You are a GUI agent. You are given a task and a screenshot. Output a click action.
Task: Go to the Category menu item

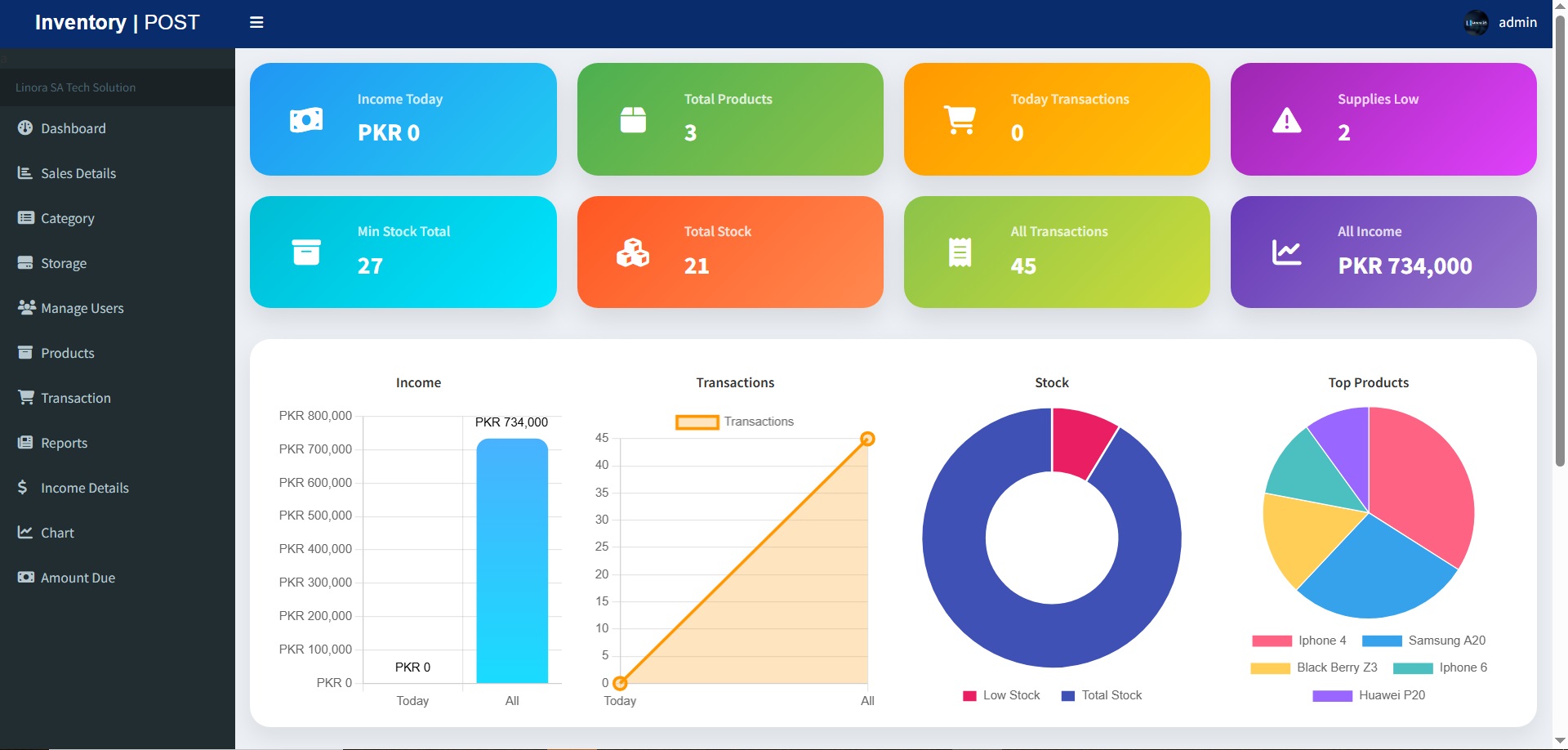tap(68, 218)
